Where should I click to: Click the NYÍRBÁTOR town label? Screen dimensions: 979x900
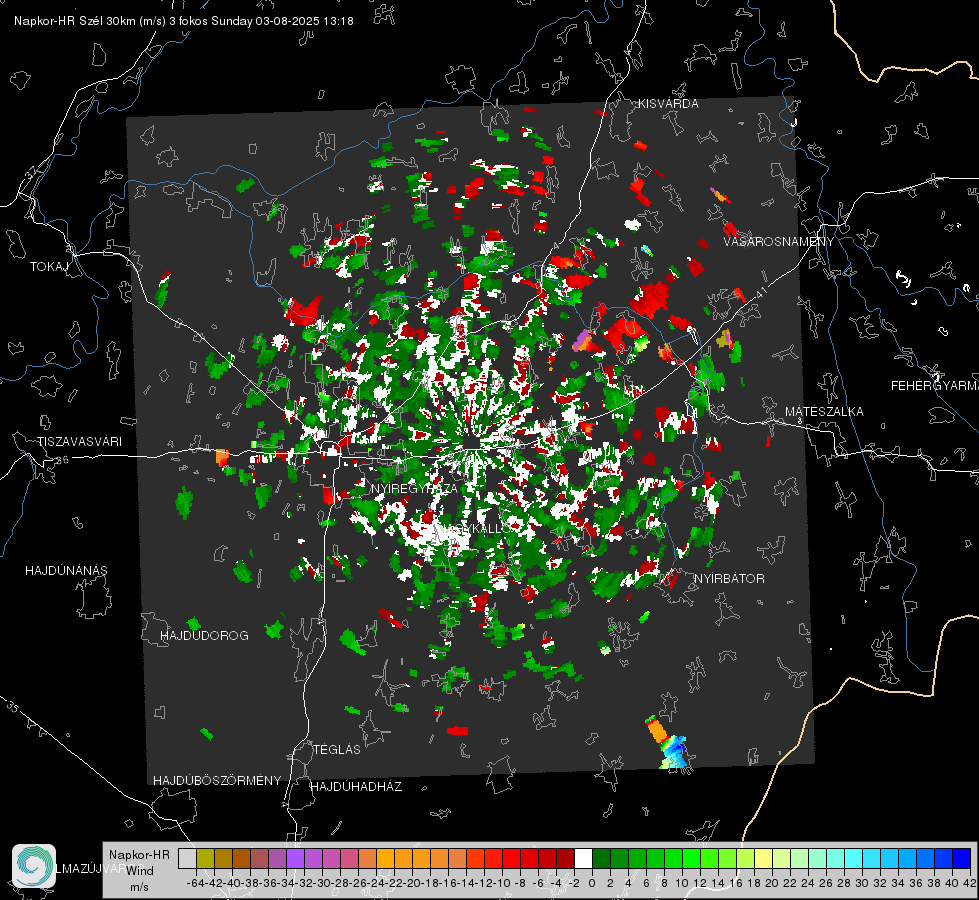[x=729, y=579]
